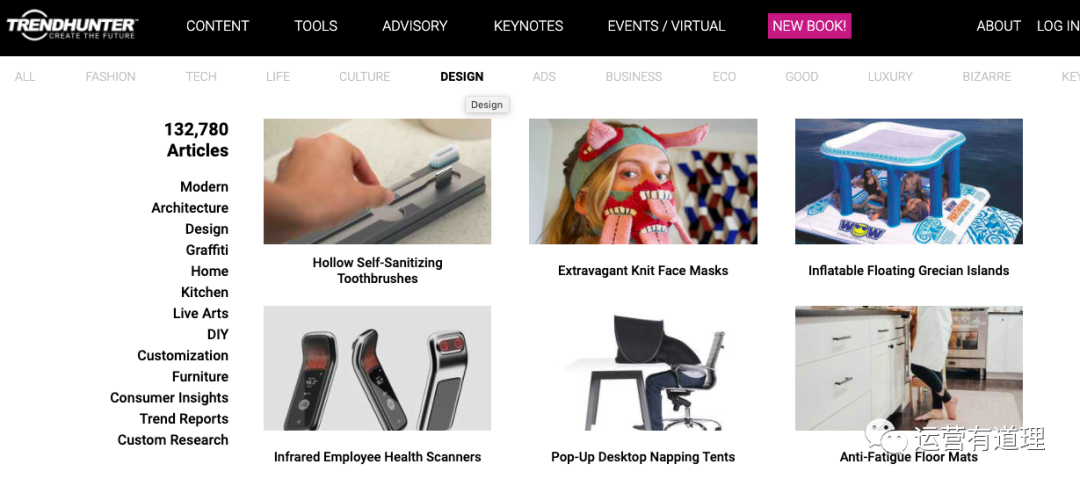This screenshot has height=486, width=1080.
Task: Select the LOG IN link
Action: [1058, 26]
